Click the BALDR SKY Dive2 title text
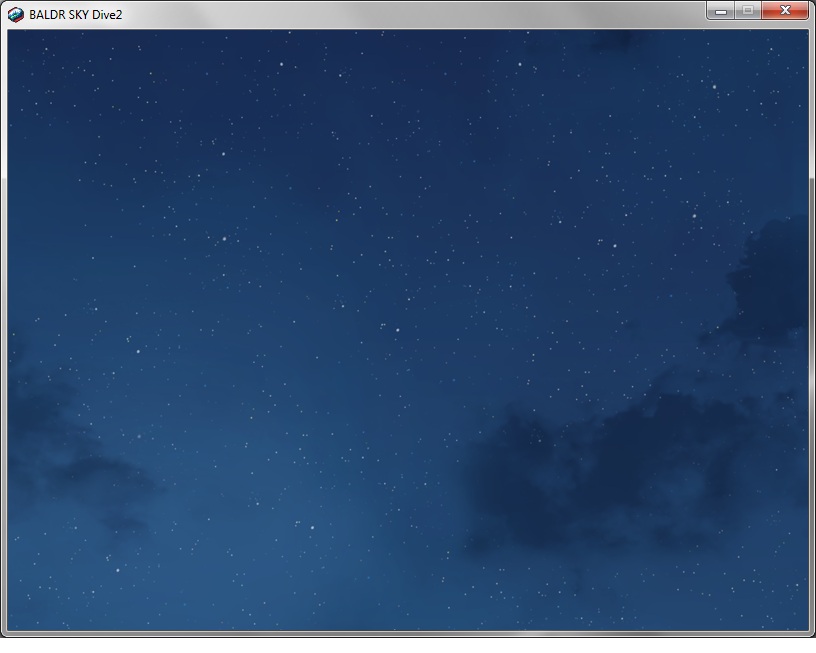816x653 pixels. (x=75, y=15)
